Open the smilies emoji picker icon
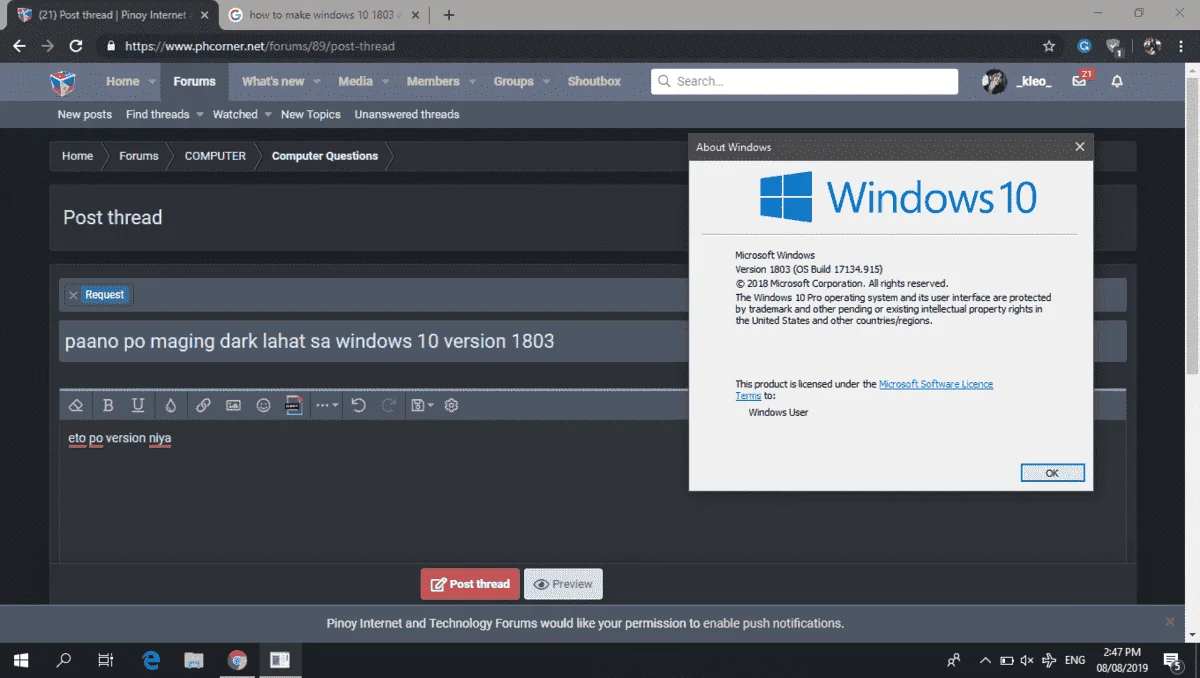The width and height of the screenshot is (1200, 678). point(264,405)
